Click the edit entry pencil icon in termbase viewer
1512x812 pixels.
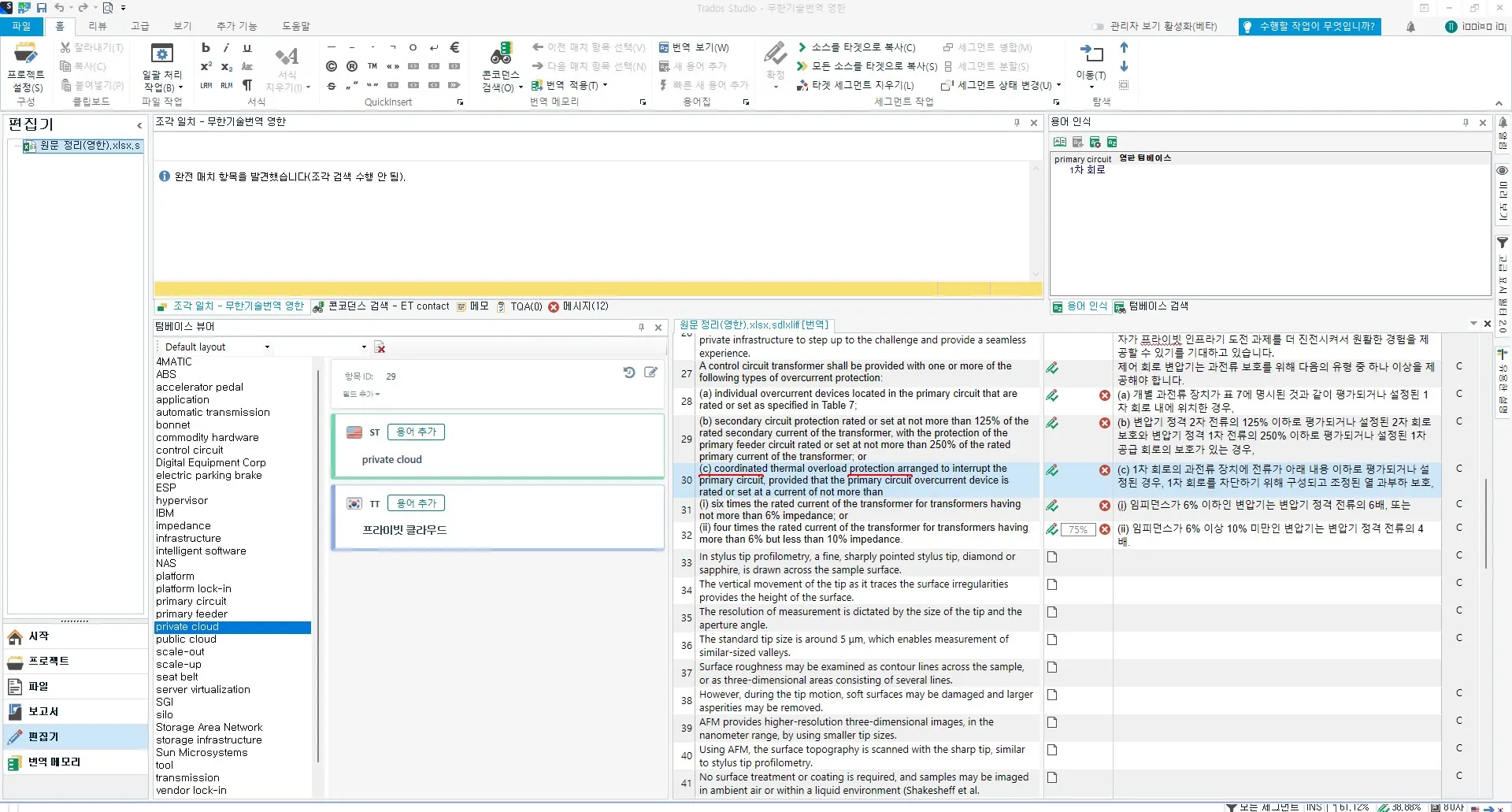tap(650, 373)
